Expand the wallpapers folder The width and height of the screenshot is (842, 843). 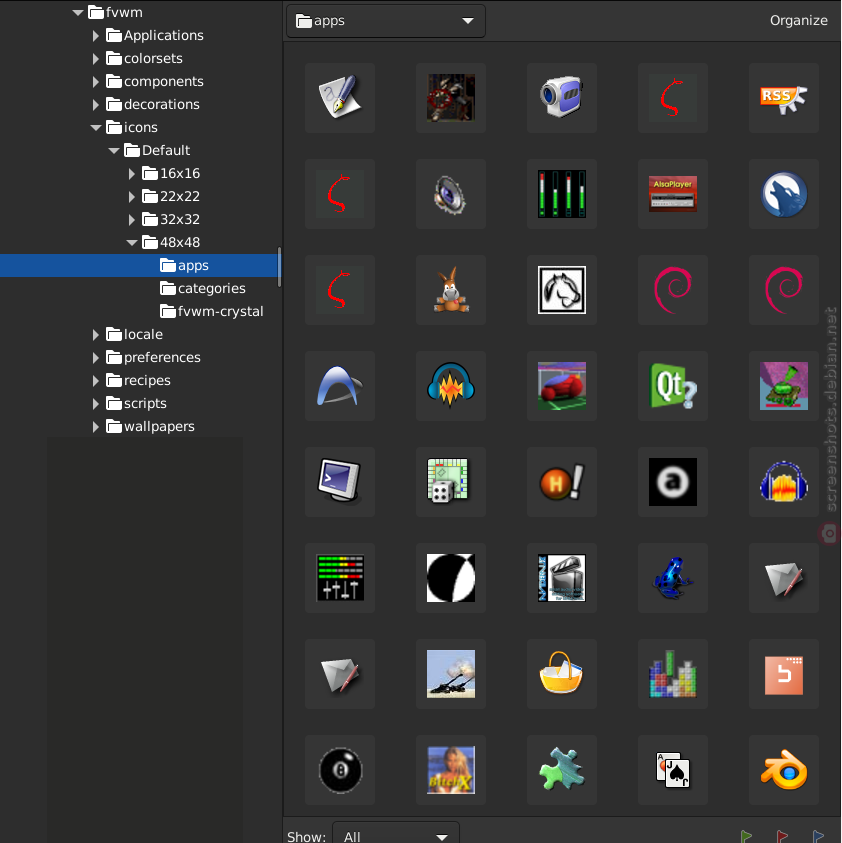[96, 427]
